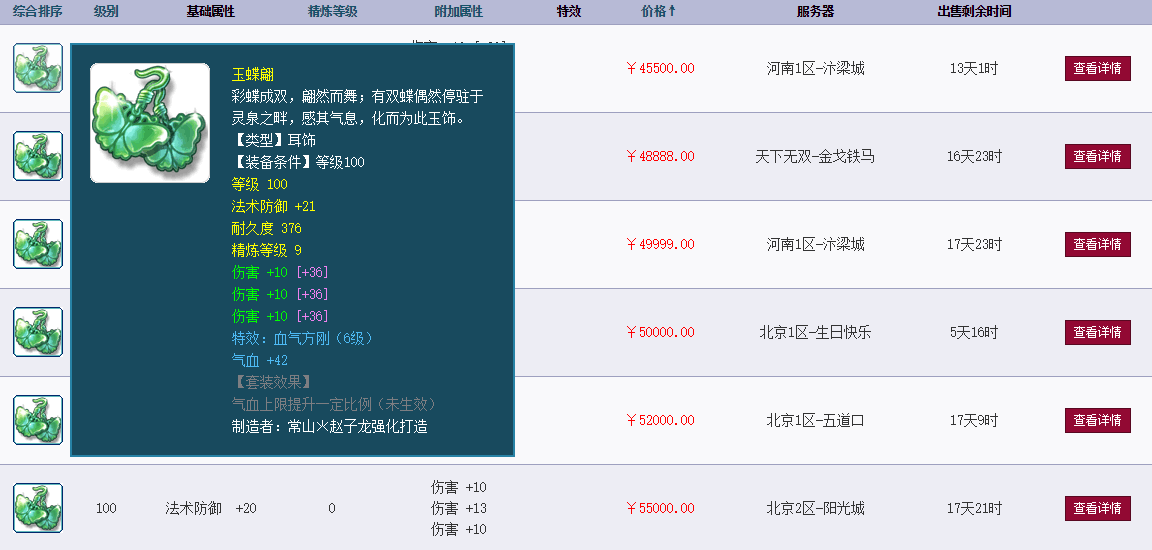
Task: Click the jade earring icon in the ￥49999.00 row
Action: point(37,245)
